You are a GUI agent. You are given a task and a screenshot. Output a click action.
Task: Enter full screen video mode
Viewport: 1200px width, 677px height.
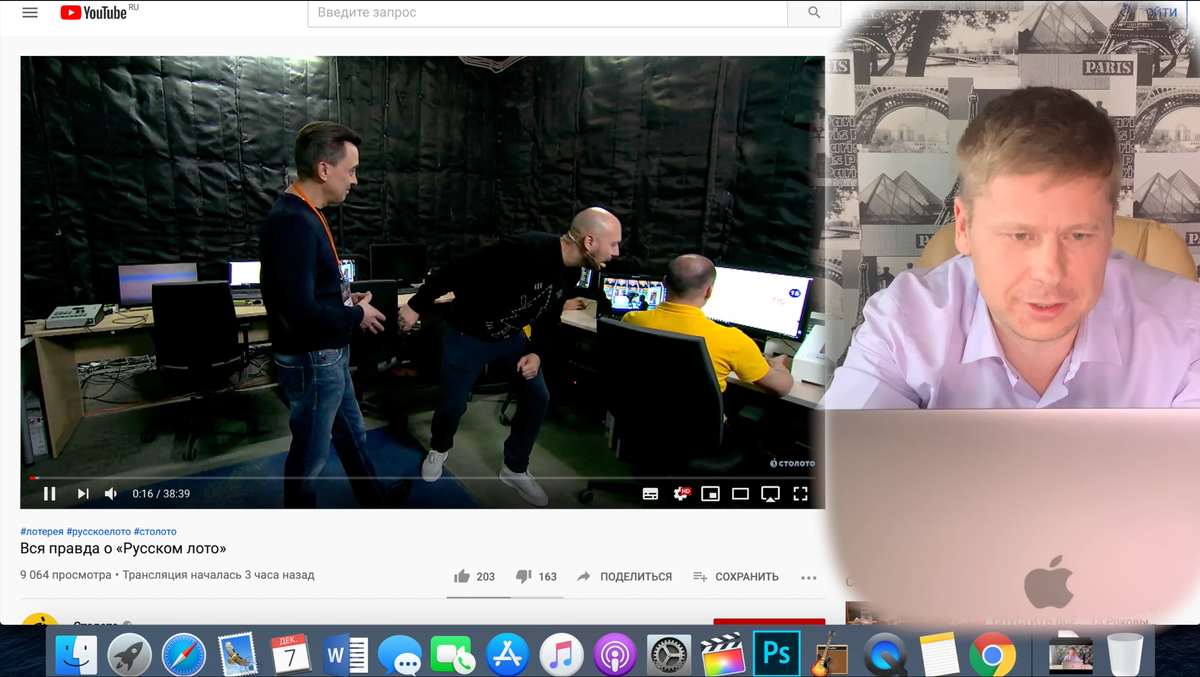[800, 493]
